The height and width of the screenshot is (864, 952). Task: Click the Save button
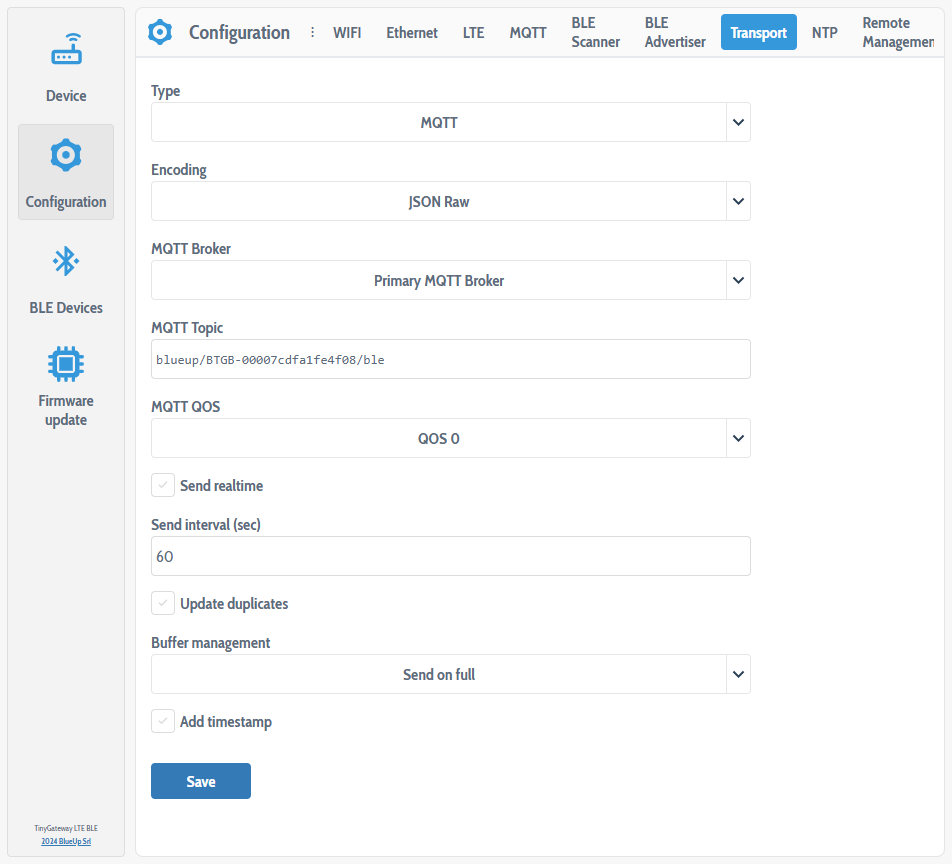[200, 781]
